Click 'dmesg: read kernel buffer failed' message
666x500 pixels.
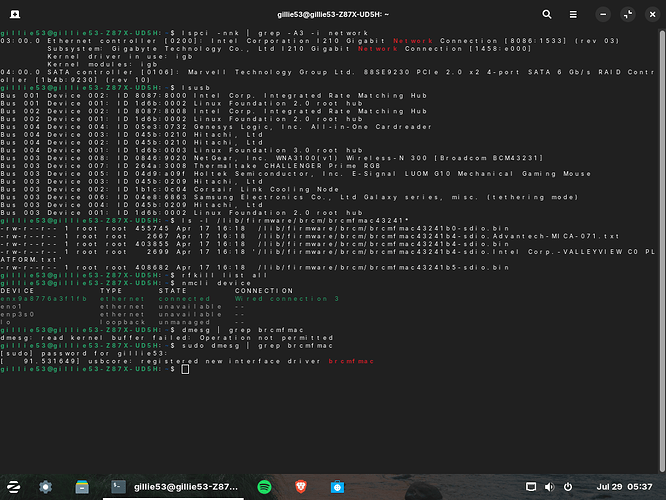click(167, 338)
